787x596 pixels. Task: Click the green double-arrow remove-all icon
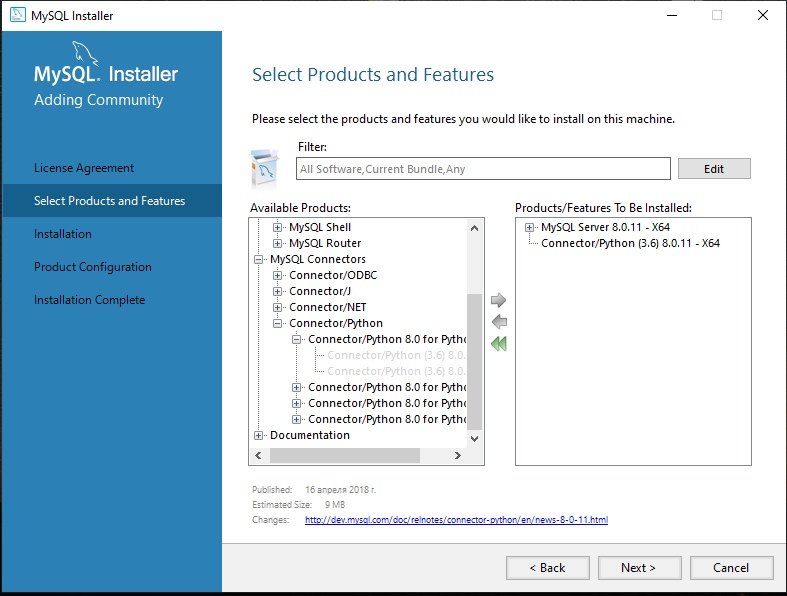(x=498, y=344)
